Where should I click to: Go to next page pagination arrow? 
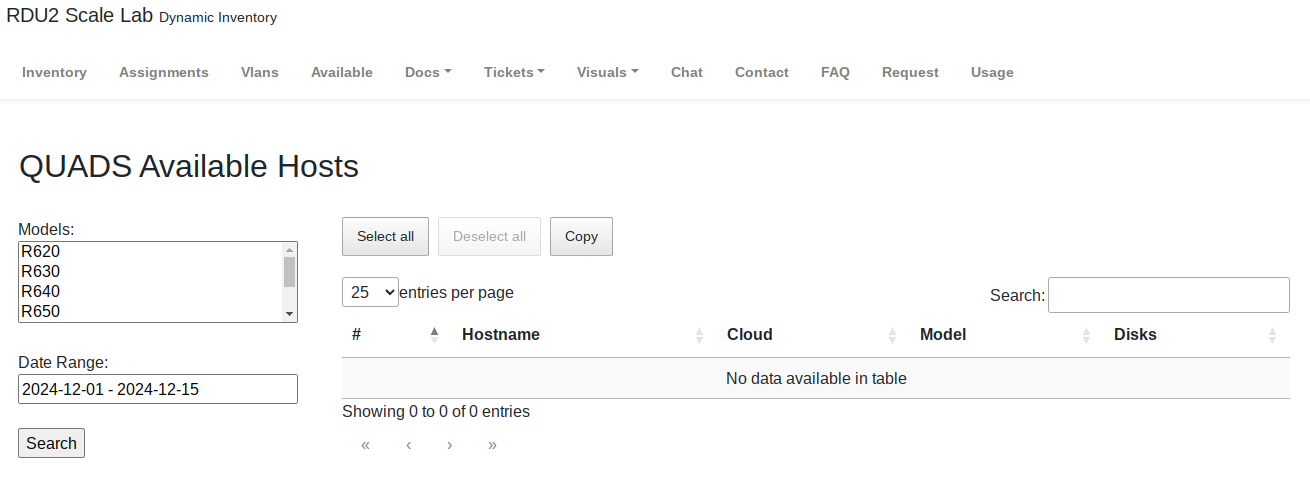(x=450, y=445)
